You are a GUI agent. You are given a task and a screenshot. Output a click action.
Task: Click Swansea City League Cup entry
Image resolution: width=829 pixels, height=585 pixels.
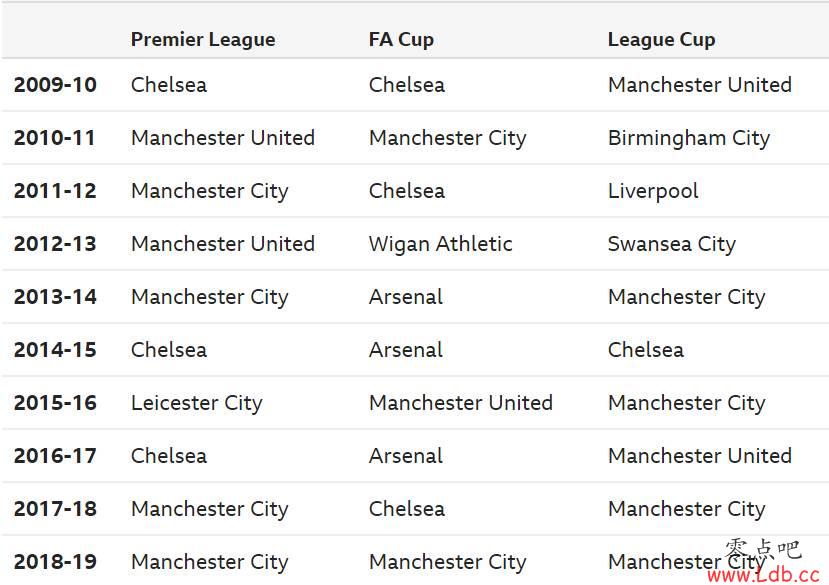[671, 244]
